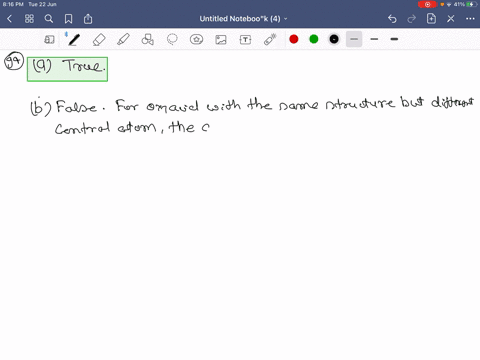
Task: Close editing mode with the X icon
Action: (451, 19)
